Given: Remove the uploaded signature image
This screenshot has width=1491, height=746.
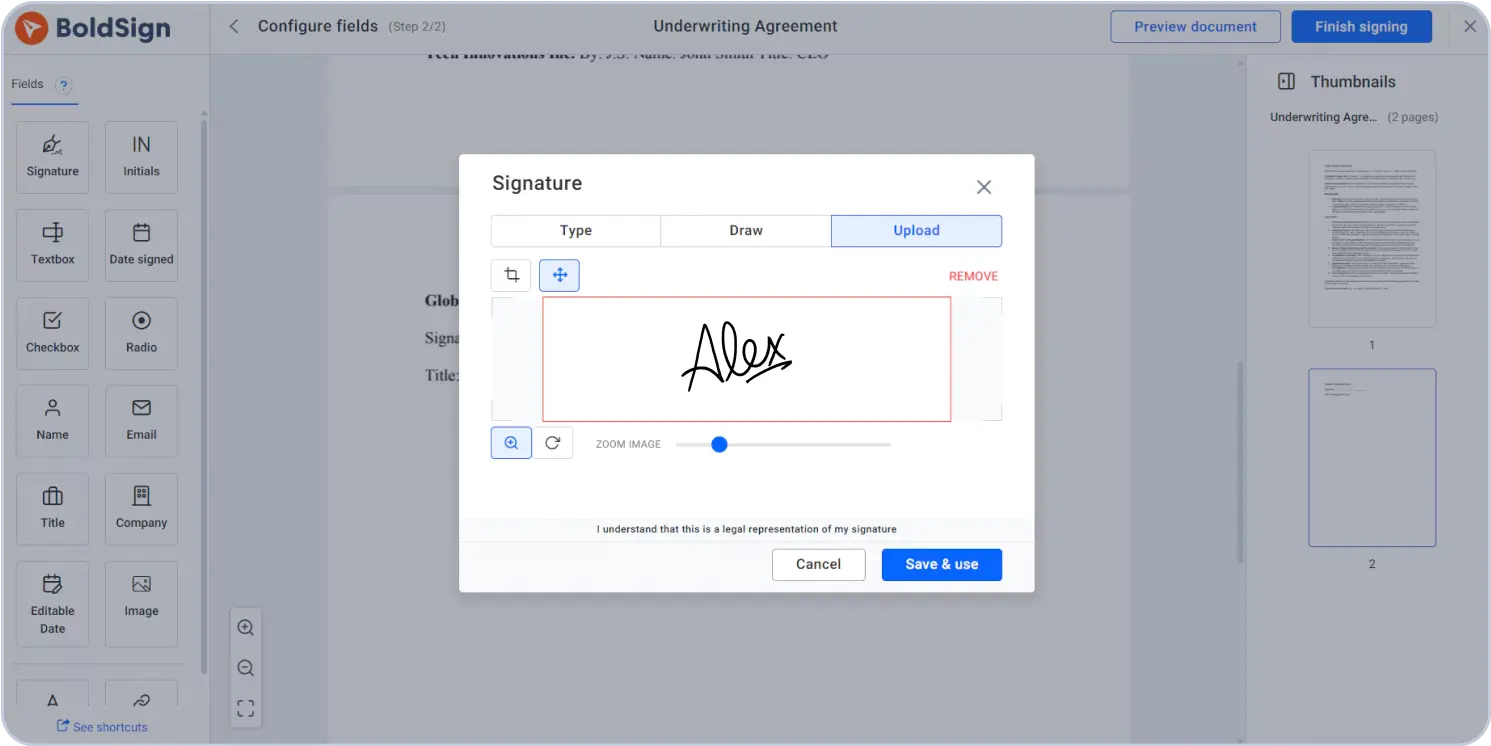Looking at the screenshot, I should point(973,276).
